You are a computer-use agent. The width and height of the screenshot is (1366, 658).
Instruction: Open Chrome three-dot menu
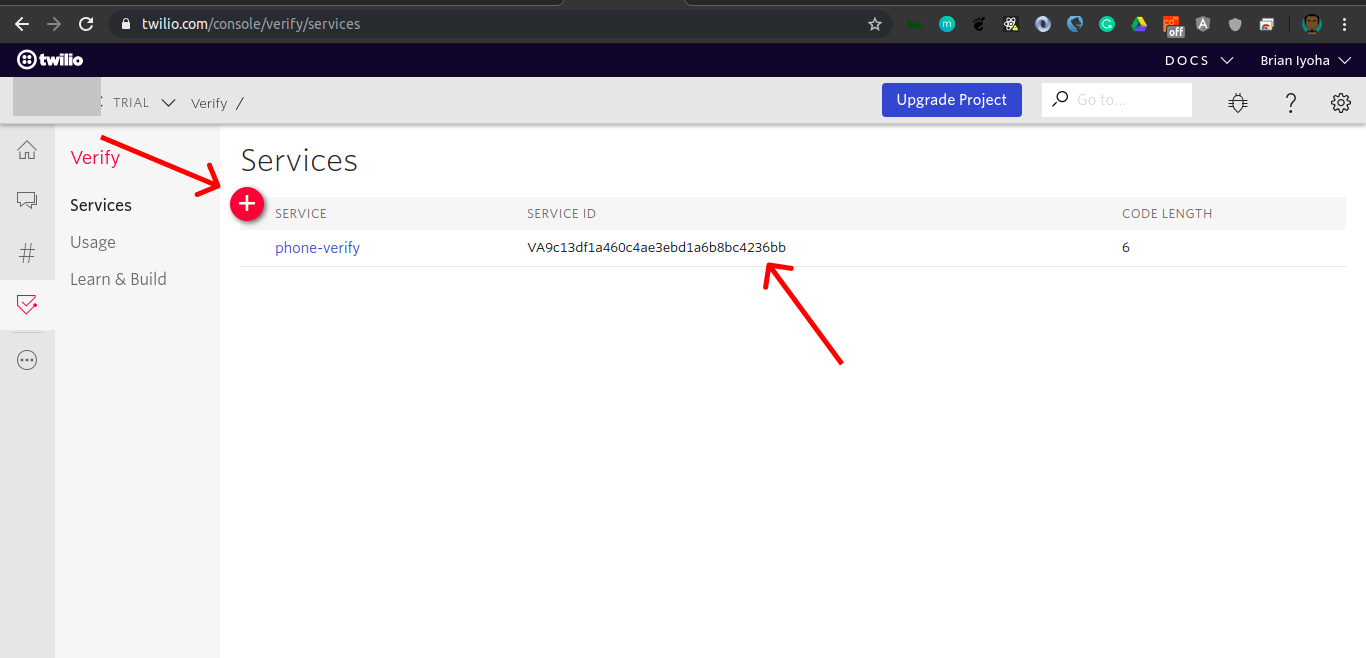[x=1345, y=24]
